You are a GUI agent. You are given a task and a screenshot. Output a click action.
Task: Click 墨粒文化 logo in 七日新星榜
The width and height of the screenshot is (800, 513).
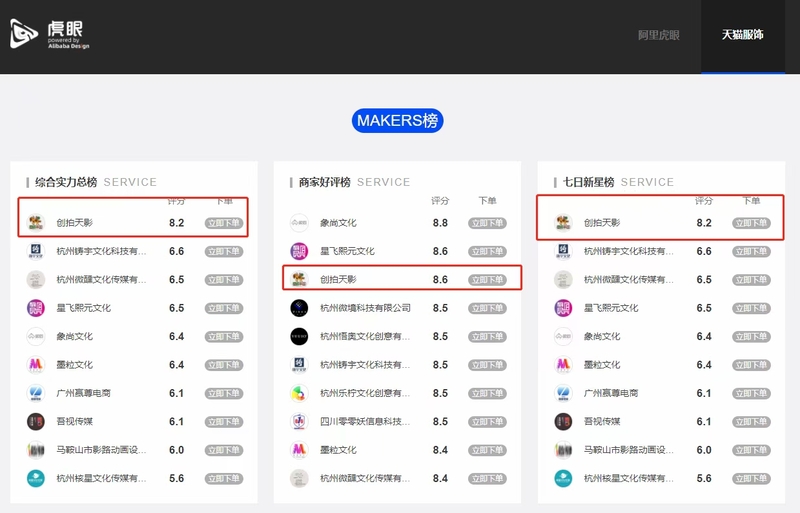[563, 364]
